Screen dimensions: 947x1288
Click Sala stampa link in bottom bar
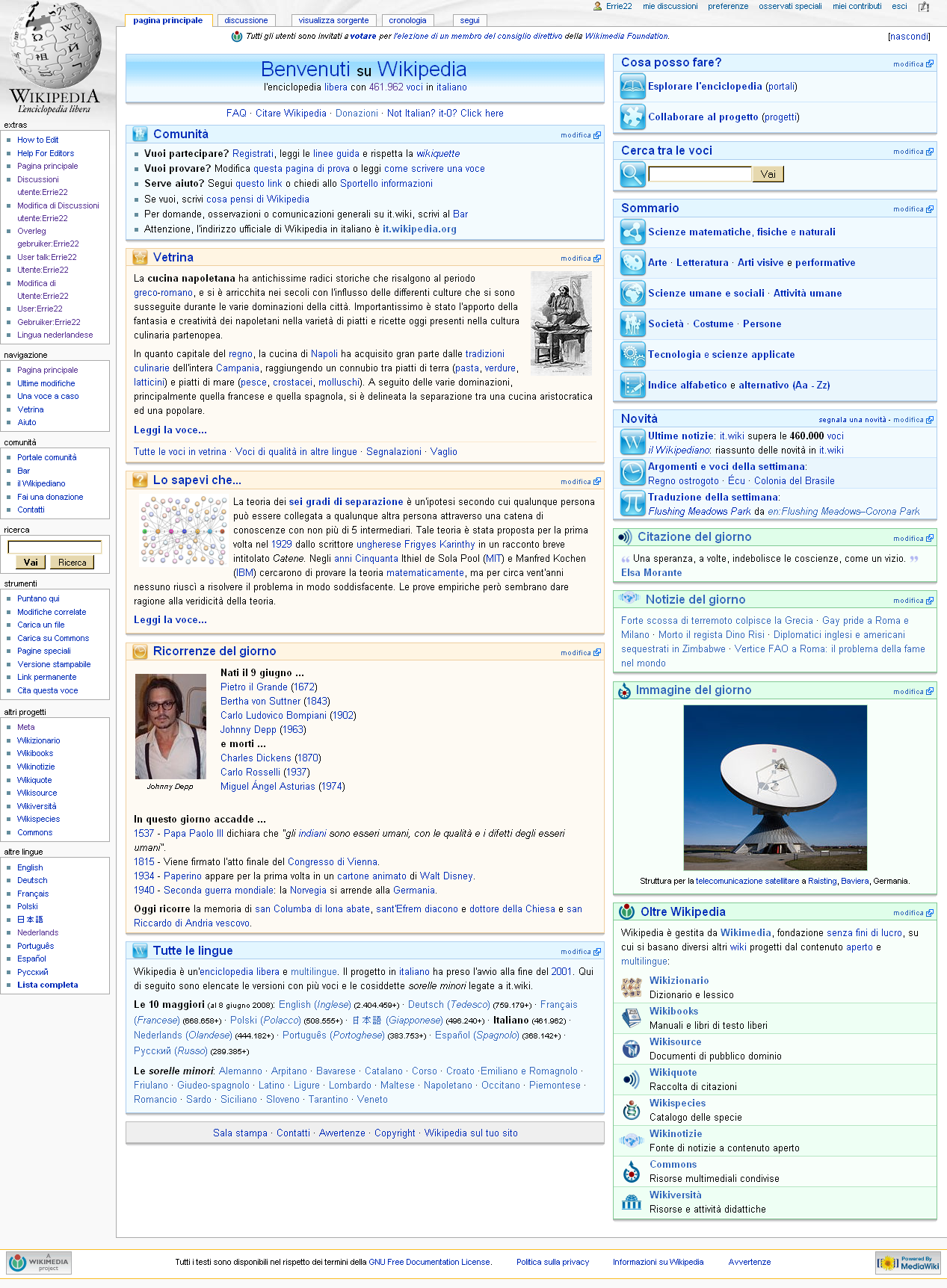point(240,1133)
